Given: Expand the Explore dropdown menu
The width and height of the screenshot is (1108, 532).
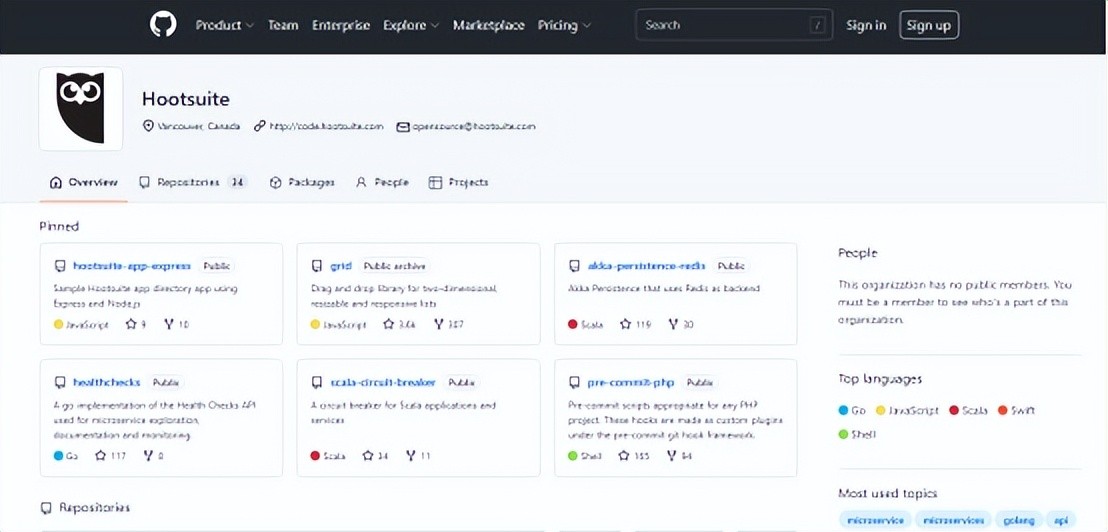Looking at the screenshot, I should click(410, 25).
